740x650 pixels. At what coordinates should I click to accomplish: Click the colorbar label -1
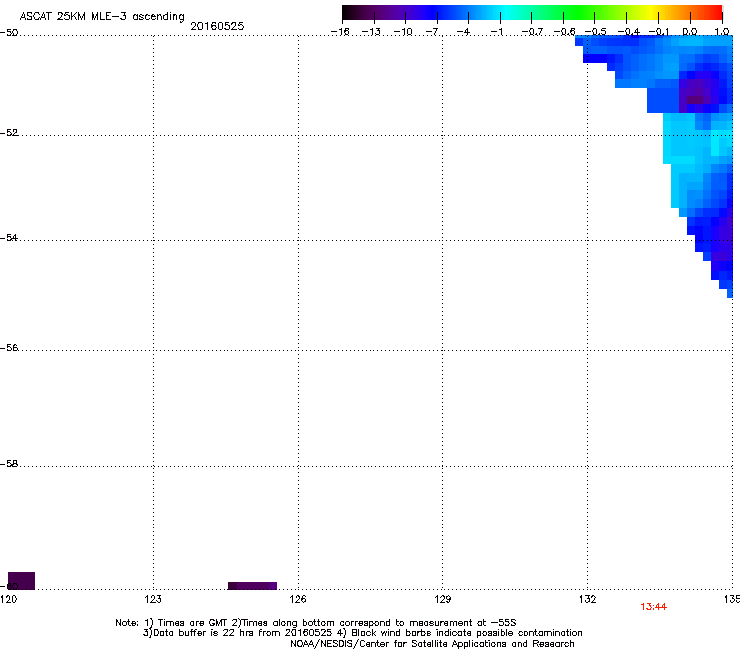pos(496,32)
